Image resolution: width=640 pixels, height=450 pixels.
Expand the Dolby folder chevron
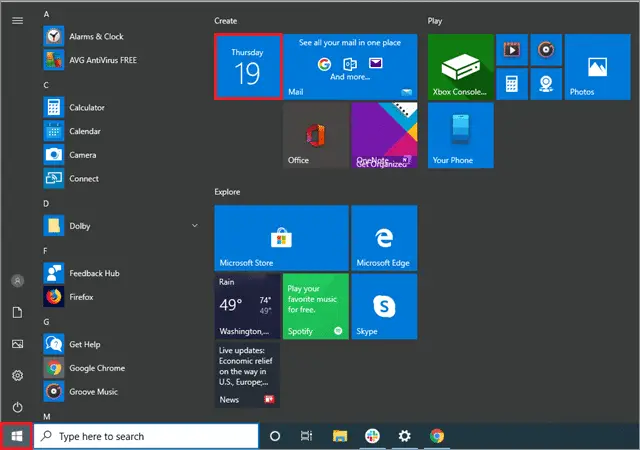pyautogui.click(x=195, y=225)
